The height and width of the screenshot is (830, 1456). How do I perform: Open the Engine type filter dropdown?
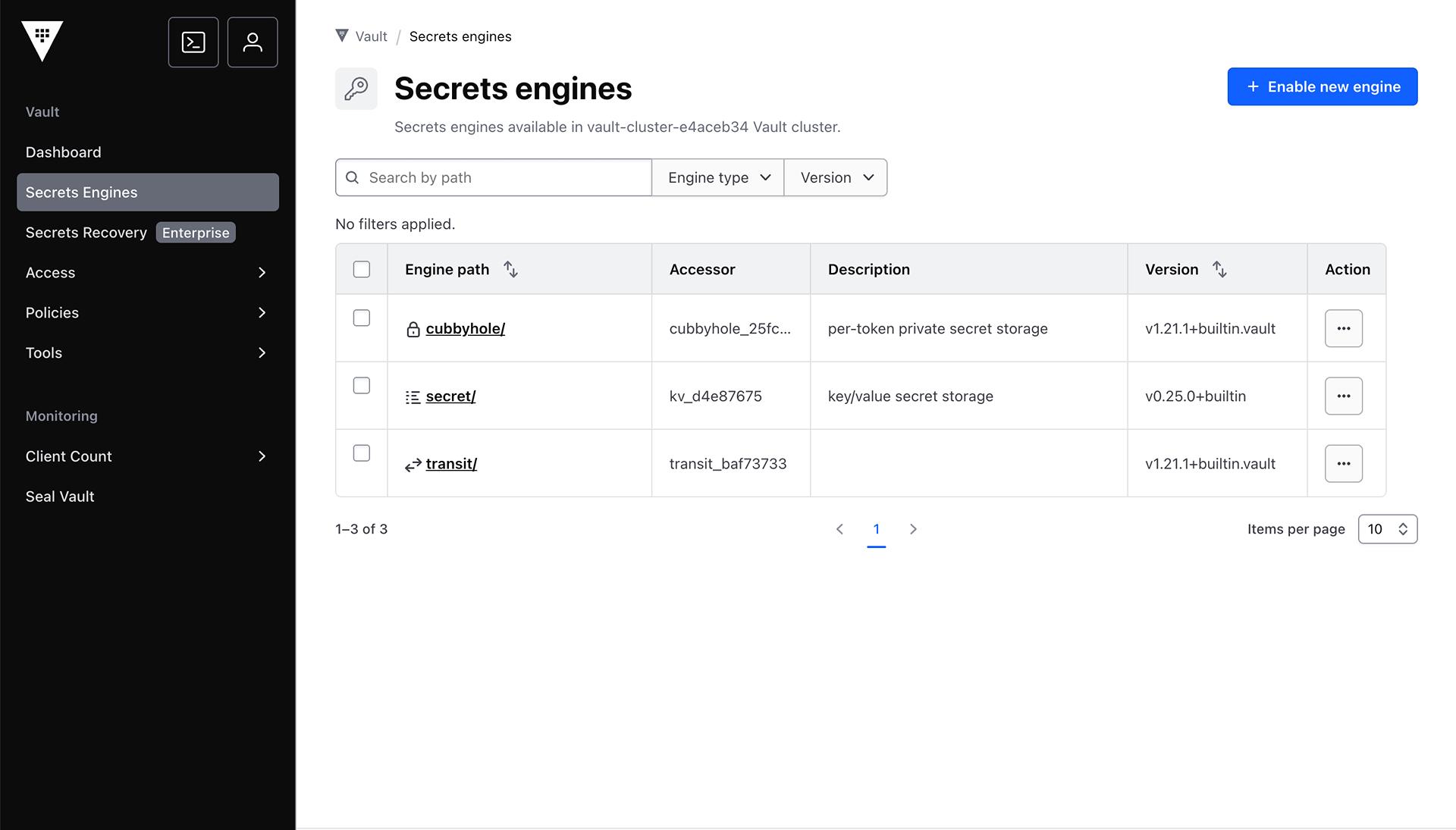click(717, 177)
